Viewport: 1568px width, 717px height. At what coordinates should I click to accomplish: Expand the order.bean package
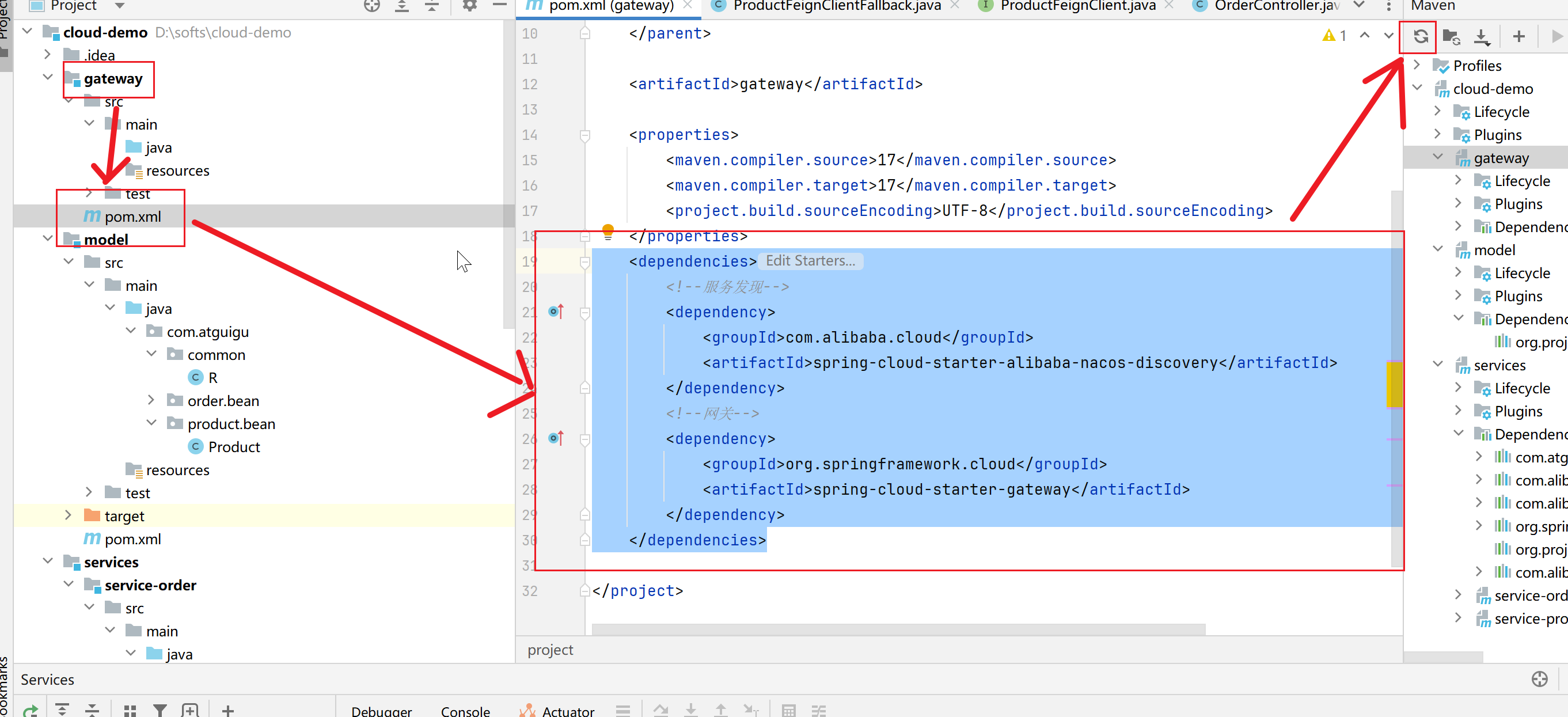(x=151, y=400)
